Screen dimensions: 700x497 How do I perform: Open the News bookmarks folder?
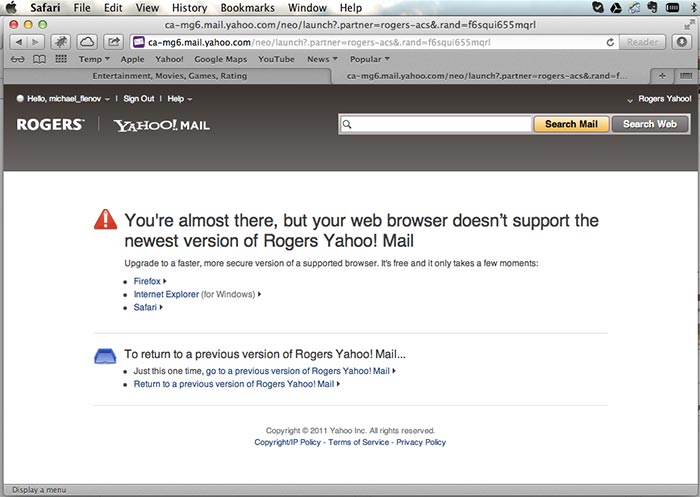[322, 59]
